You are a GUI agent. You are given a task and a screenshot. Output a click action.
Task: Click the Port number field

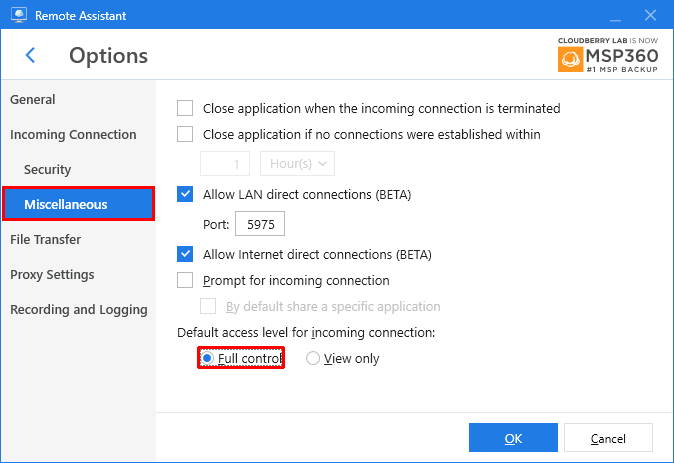[x=260, y=224]
